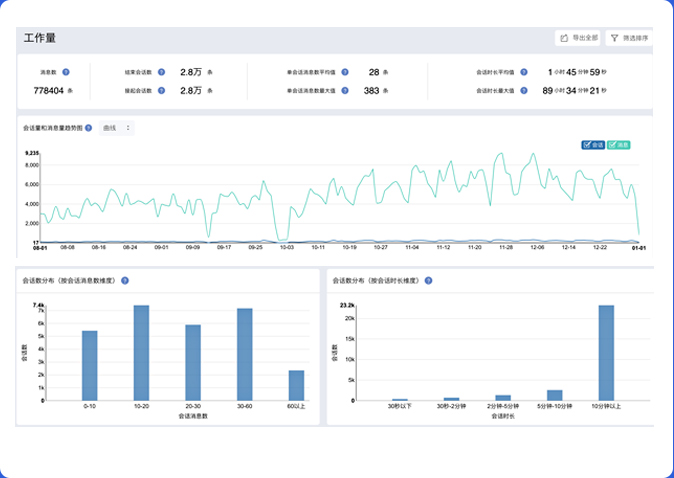674x478 pixels.
Task: Click the 0-10 messages bar
Action: pos(90,365)
